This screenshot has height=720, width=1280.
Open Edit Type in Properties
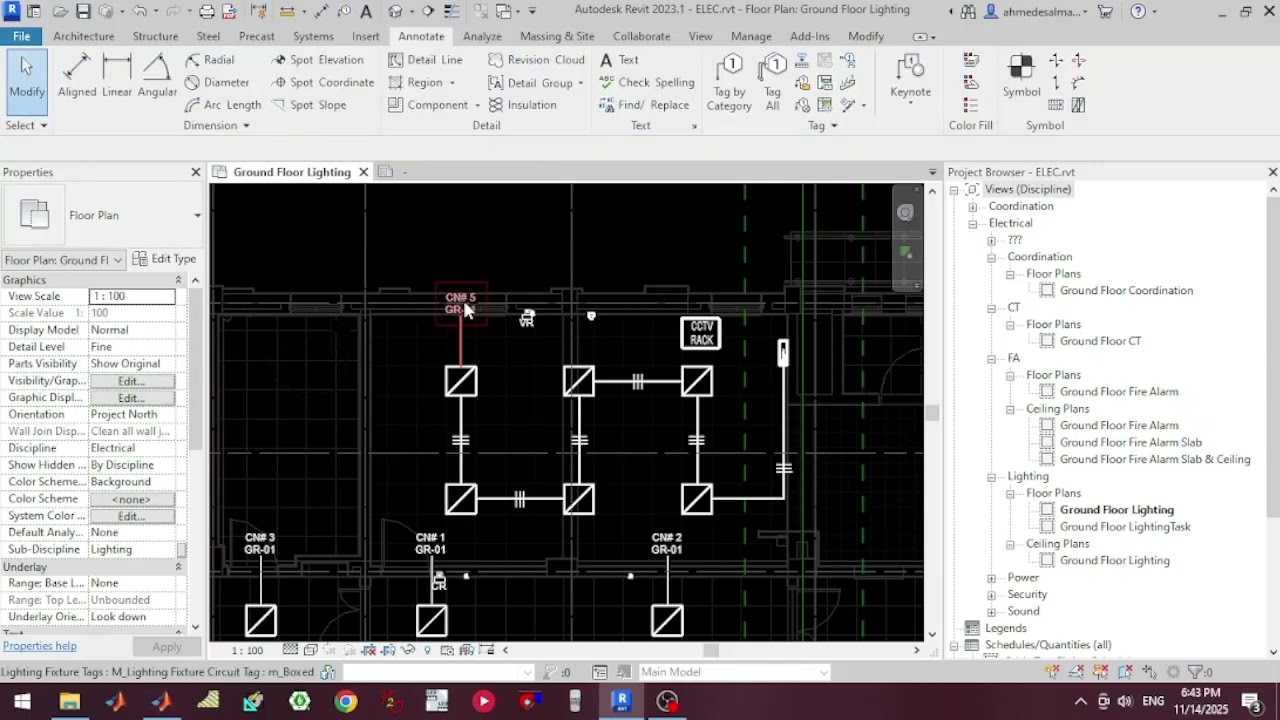pyautogui.click(x=165, y=259)
